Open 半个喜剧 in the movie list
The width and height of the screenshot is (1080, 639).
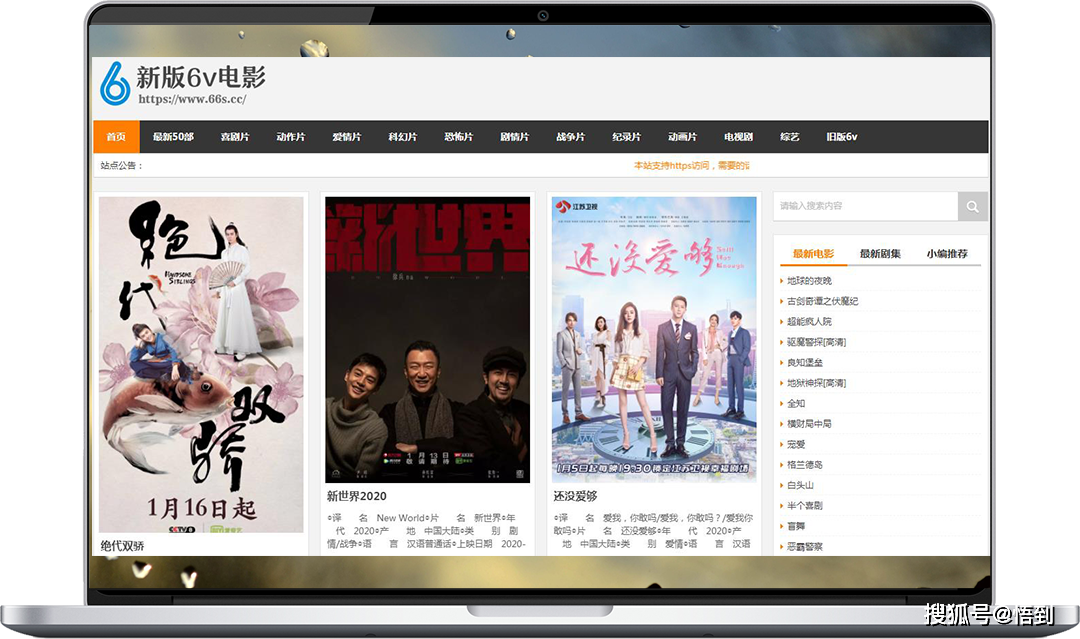(804, 505)
